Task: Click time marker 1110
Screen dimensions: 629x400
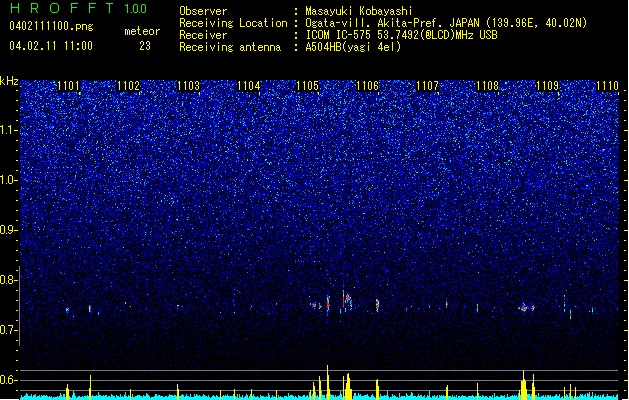Action: pos(607,86)
